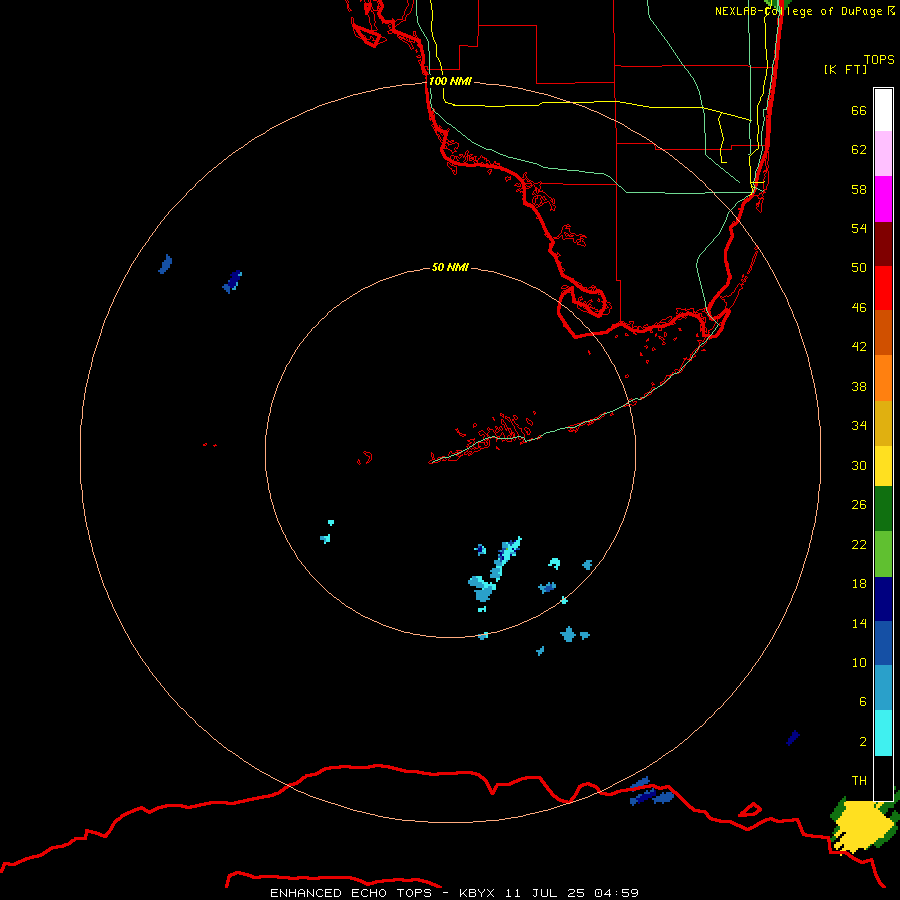Click the dark red 54 K FT swatch
This screenshot has height=900, width=900.
[883, 244]
